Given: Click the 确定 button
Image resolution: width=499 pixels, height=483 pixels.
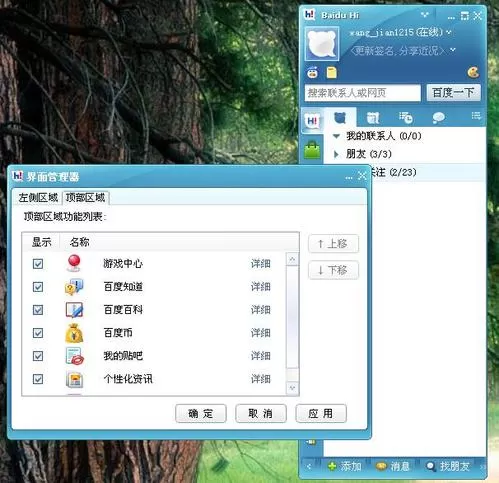Looking at the screenshot, I should (x=201, y=414).
